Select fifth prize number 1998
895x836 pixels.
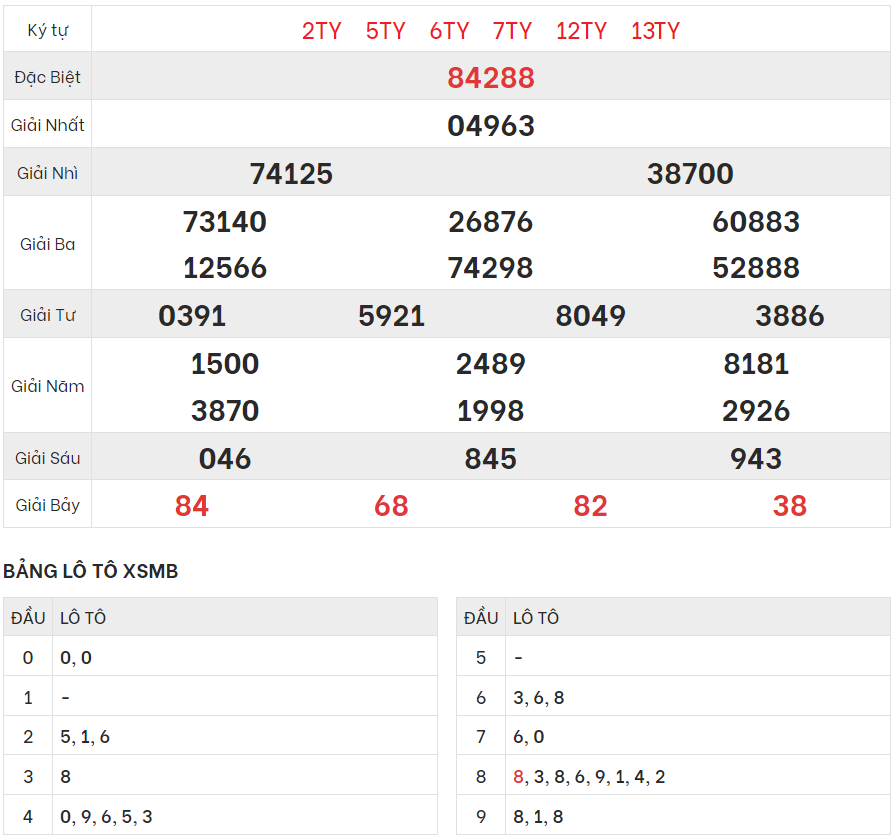[x=490, y=411]
